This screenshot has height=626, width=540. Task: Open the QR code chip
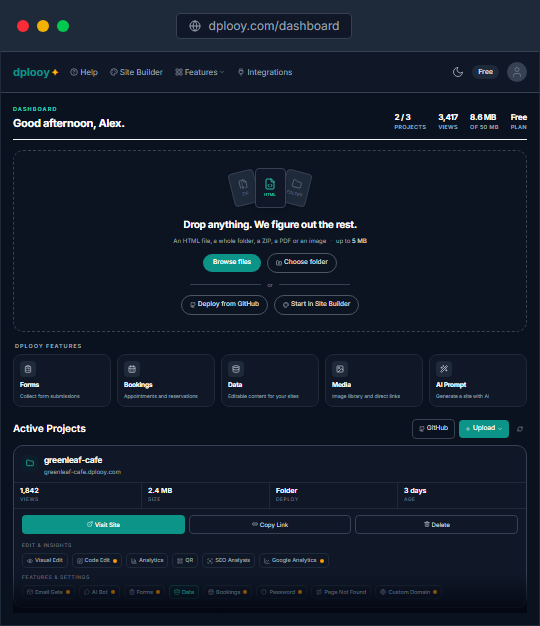click(x=185, y=560)
